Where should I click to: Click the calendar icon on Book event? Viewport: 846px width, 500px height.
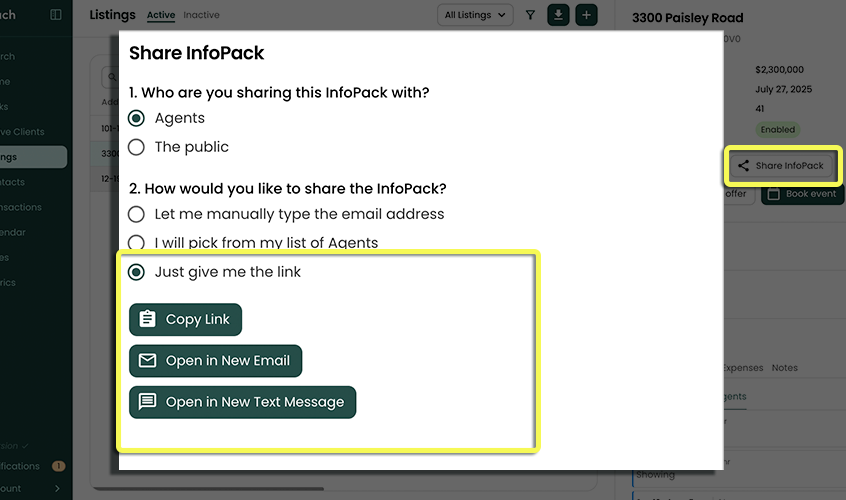(773, 194)
